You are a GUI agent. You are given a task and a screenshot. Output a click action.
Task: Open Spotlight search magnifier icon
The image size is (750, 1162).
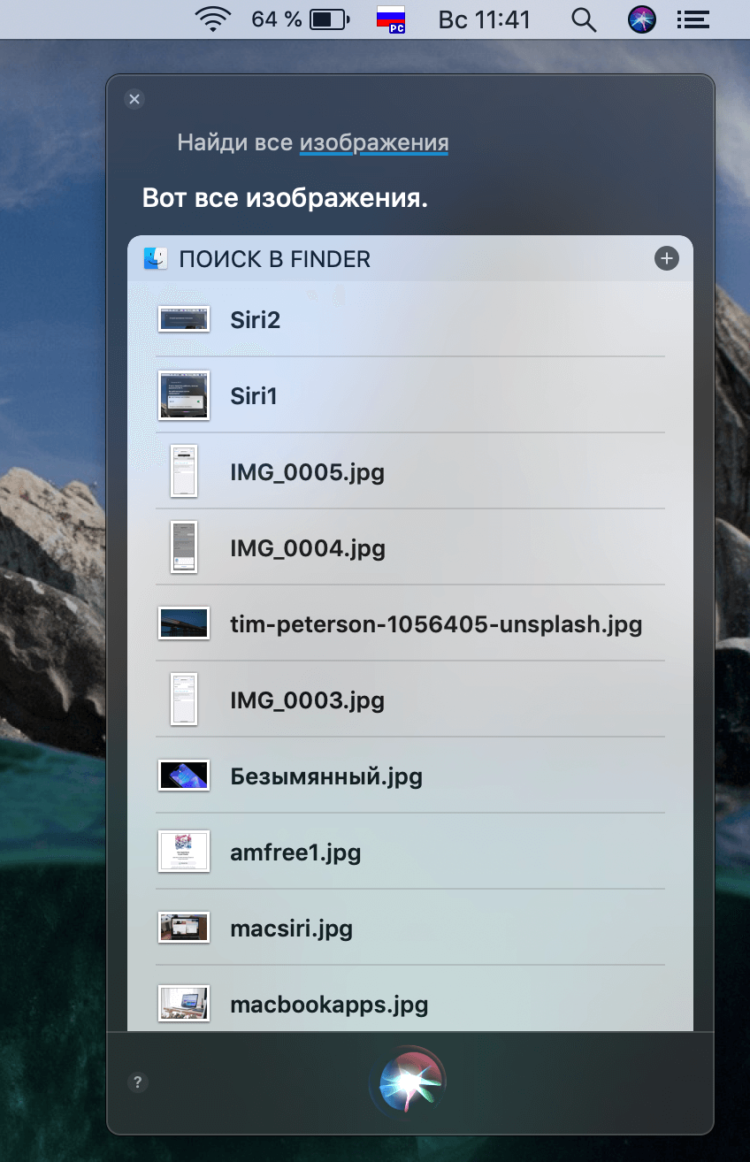pos(584,20)
